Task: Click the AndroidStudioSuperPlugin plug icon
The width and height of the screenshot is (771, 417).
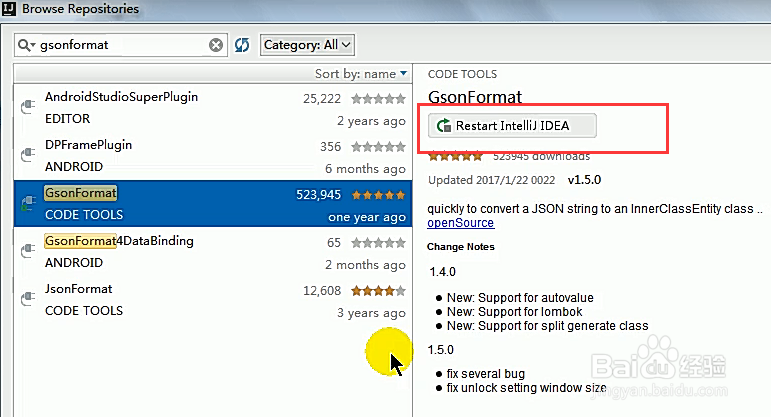Action: 28,106
